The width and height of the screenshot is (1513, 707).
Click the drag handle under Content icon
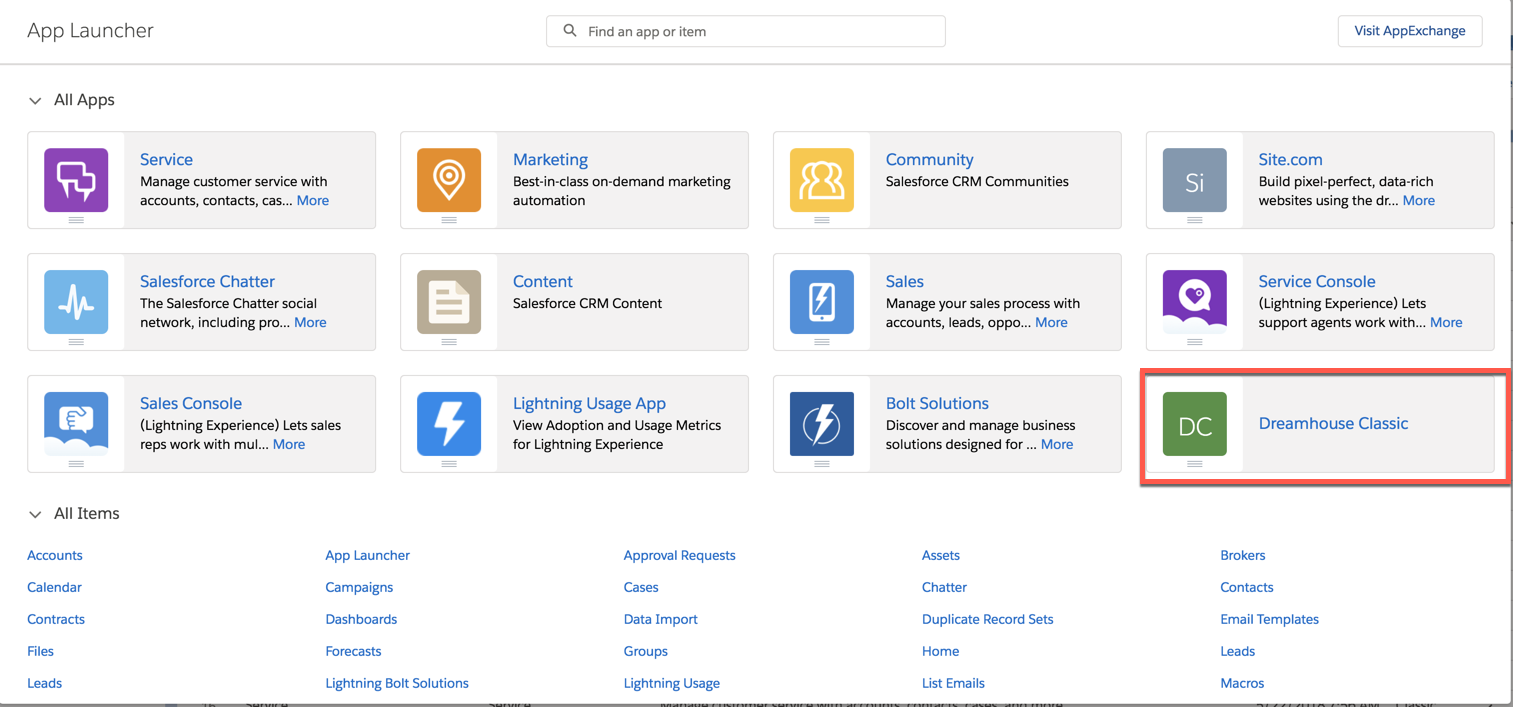click(449, 342)
